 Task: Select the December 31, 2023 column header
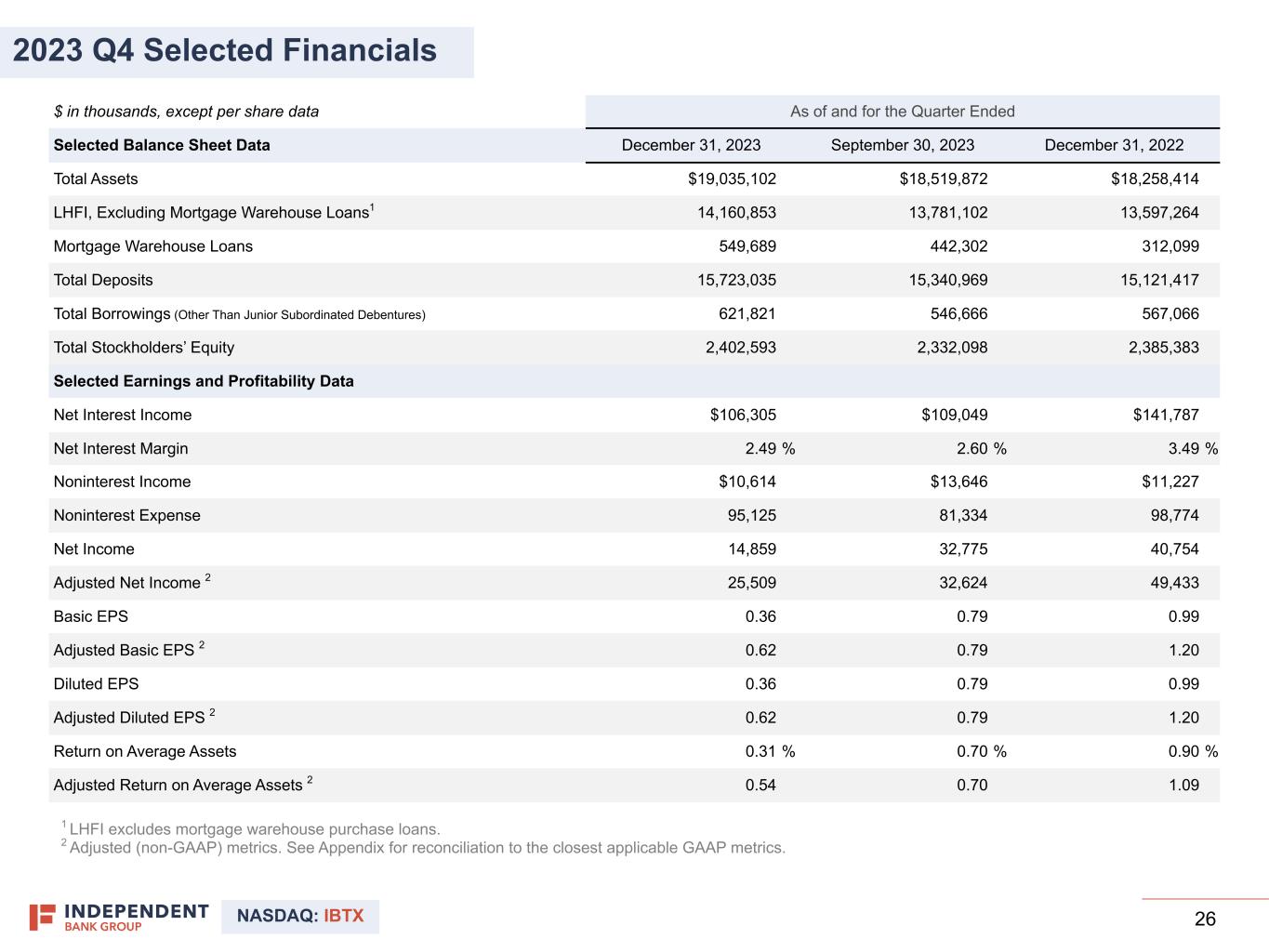(691, 145)
